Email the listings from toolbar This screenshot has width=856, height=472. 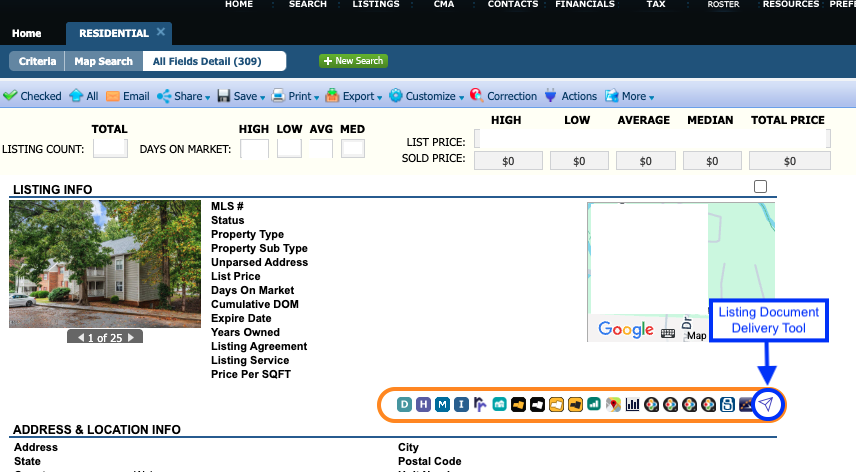click(128, 96)
